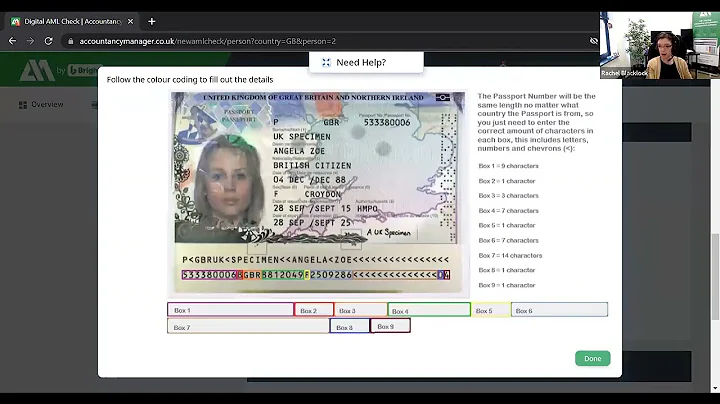Screen dimensions: 720x404
Task: Click the expand icon beside Need Help?
Action: tap(326, 62)
